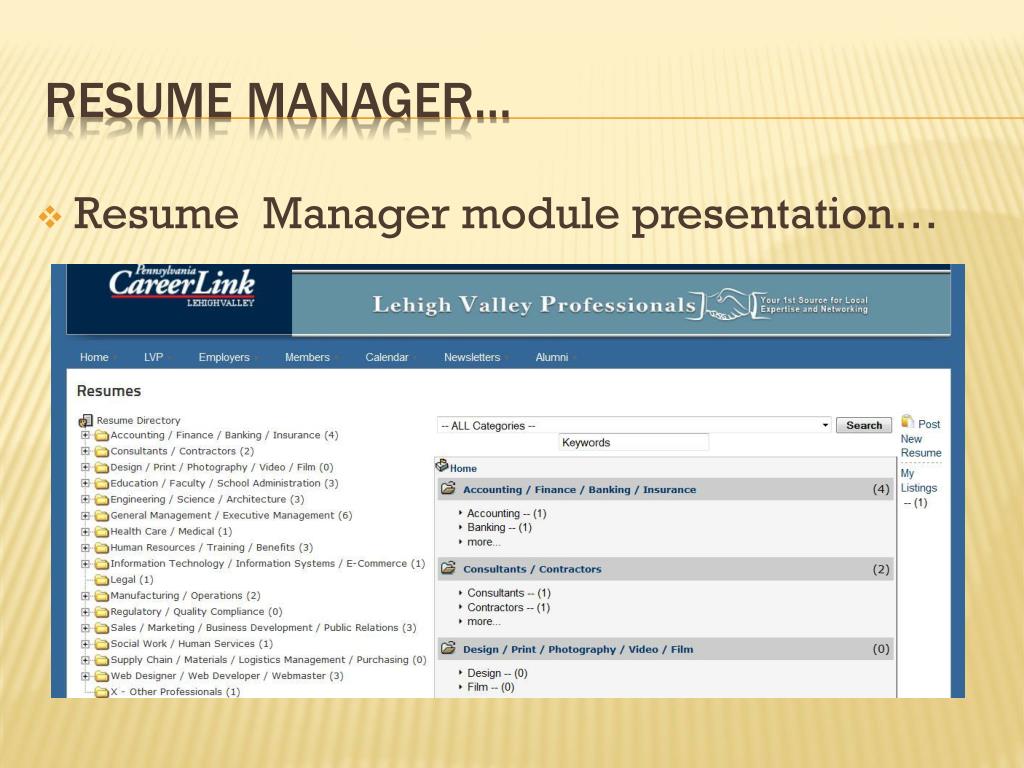Click folder icon beside Social Work / Human Services

(101, 644)
